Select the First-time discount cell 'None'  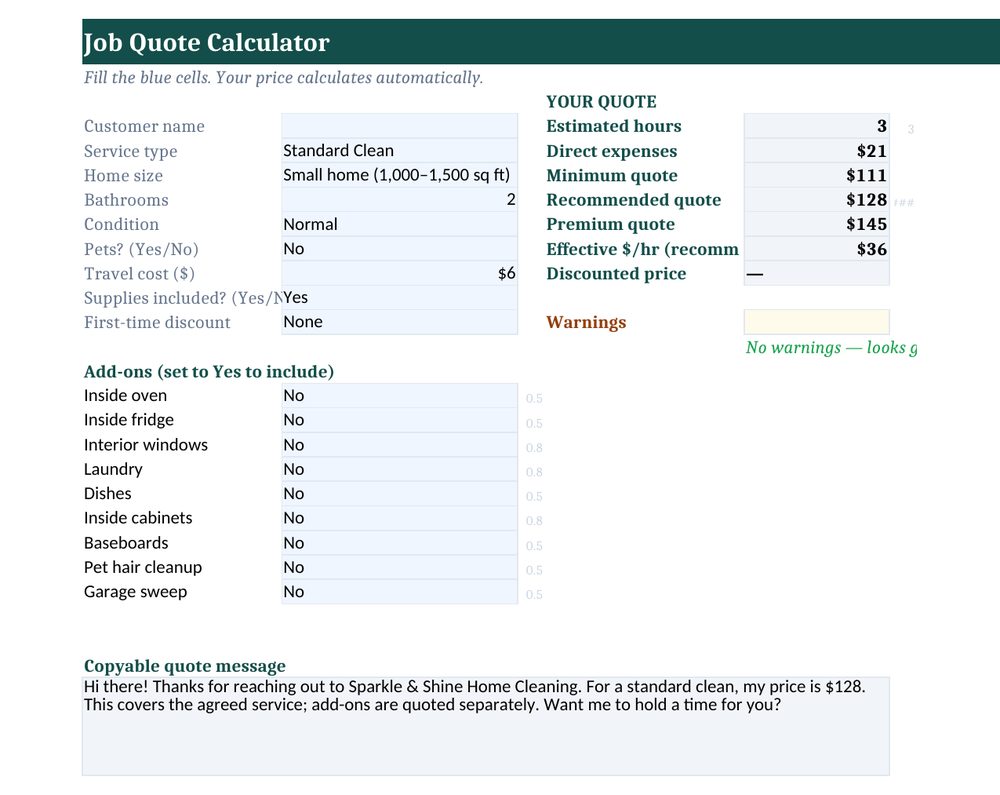pyautogui.click(x=399, y=322)
